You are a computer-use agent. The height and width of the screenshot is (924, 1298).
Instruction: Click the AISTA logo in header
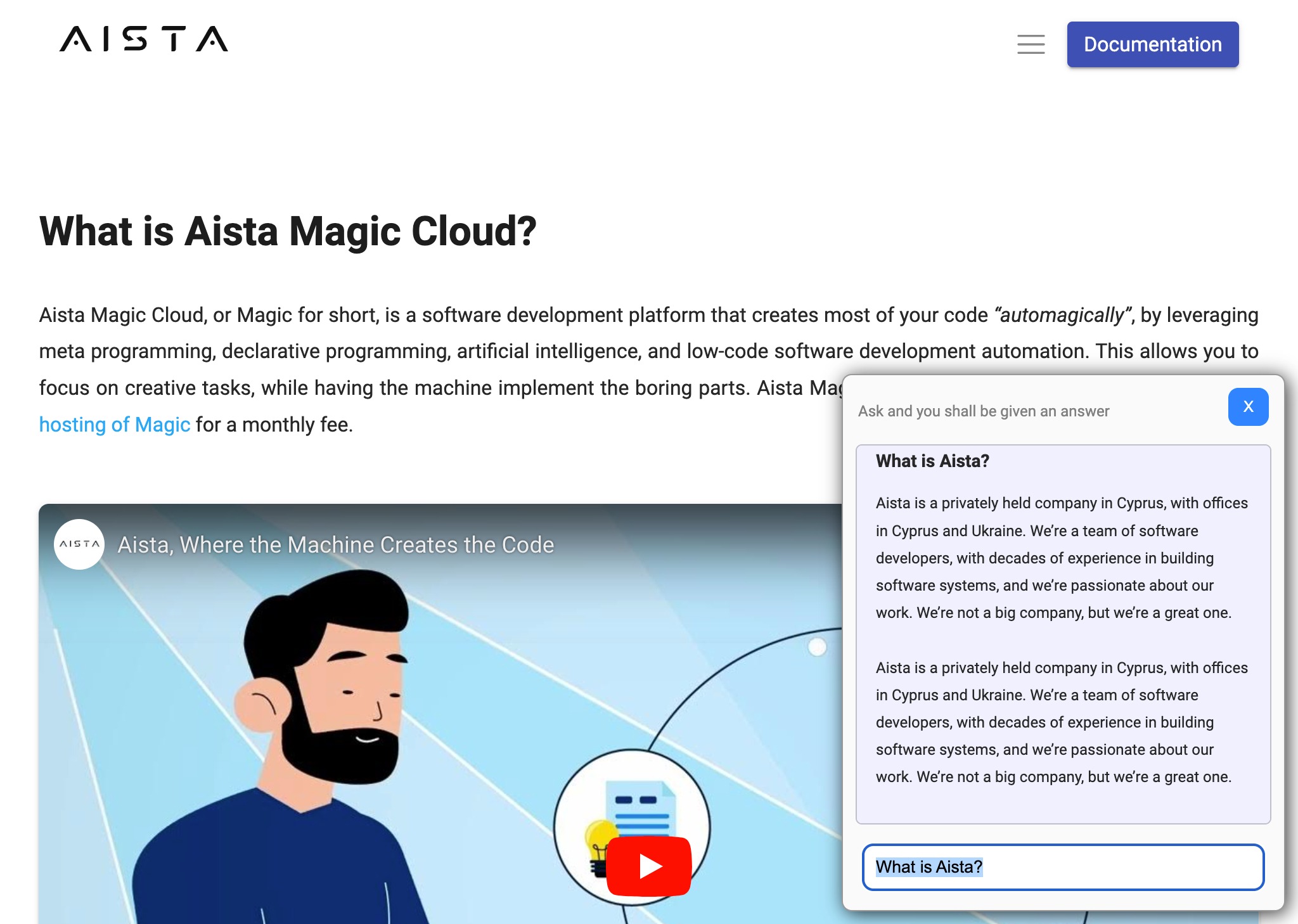tap(144, 39)
